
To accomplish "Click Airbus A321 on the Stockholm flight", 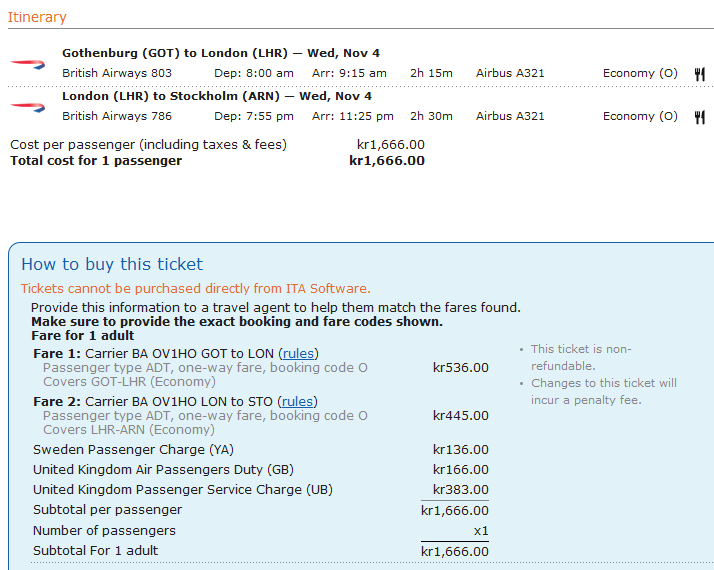I will 510,116.
